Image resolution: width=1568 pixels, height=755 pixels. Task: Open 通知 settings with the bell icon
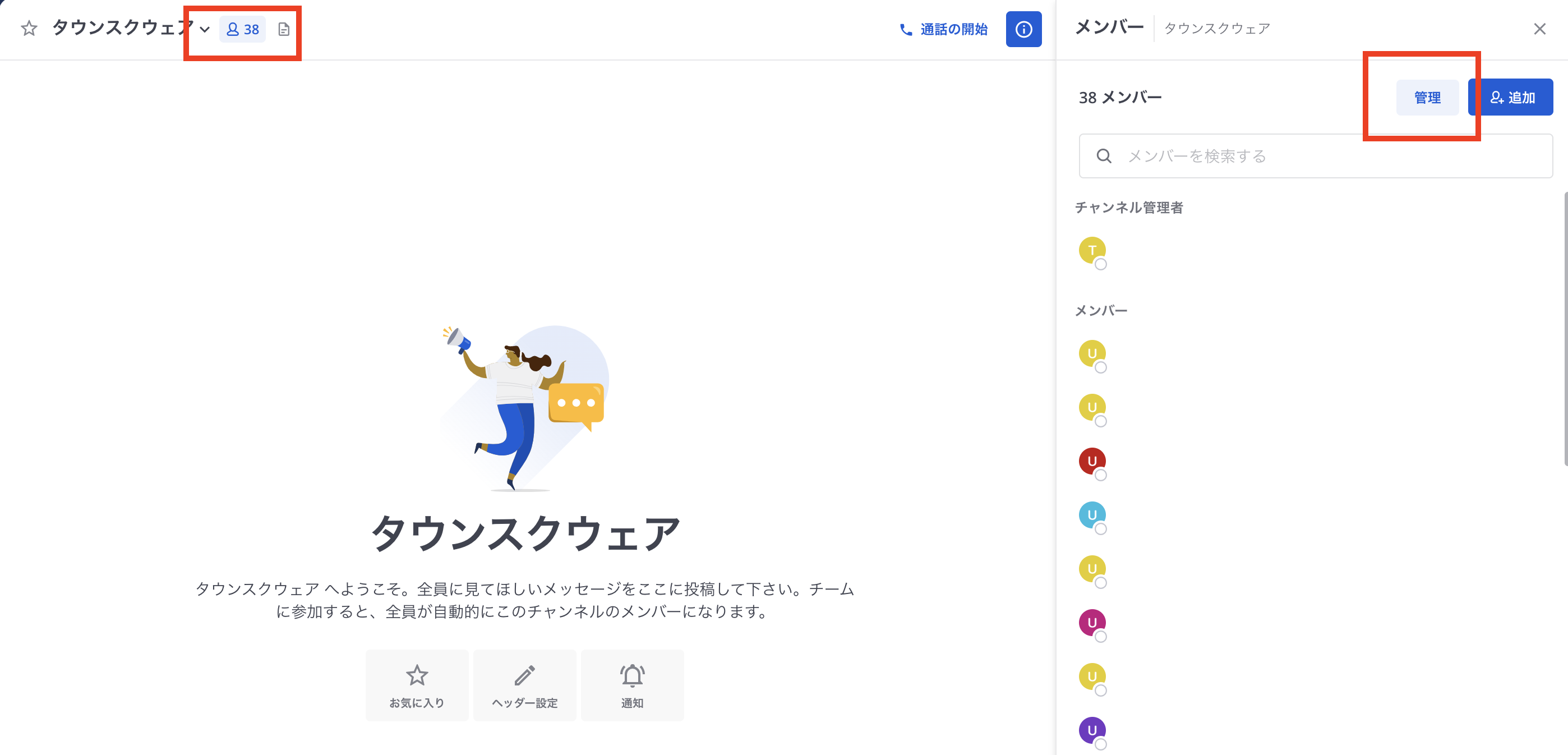[632, 685]
